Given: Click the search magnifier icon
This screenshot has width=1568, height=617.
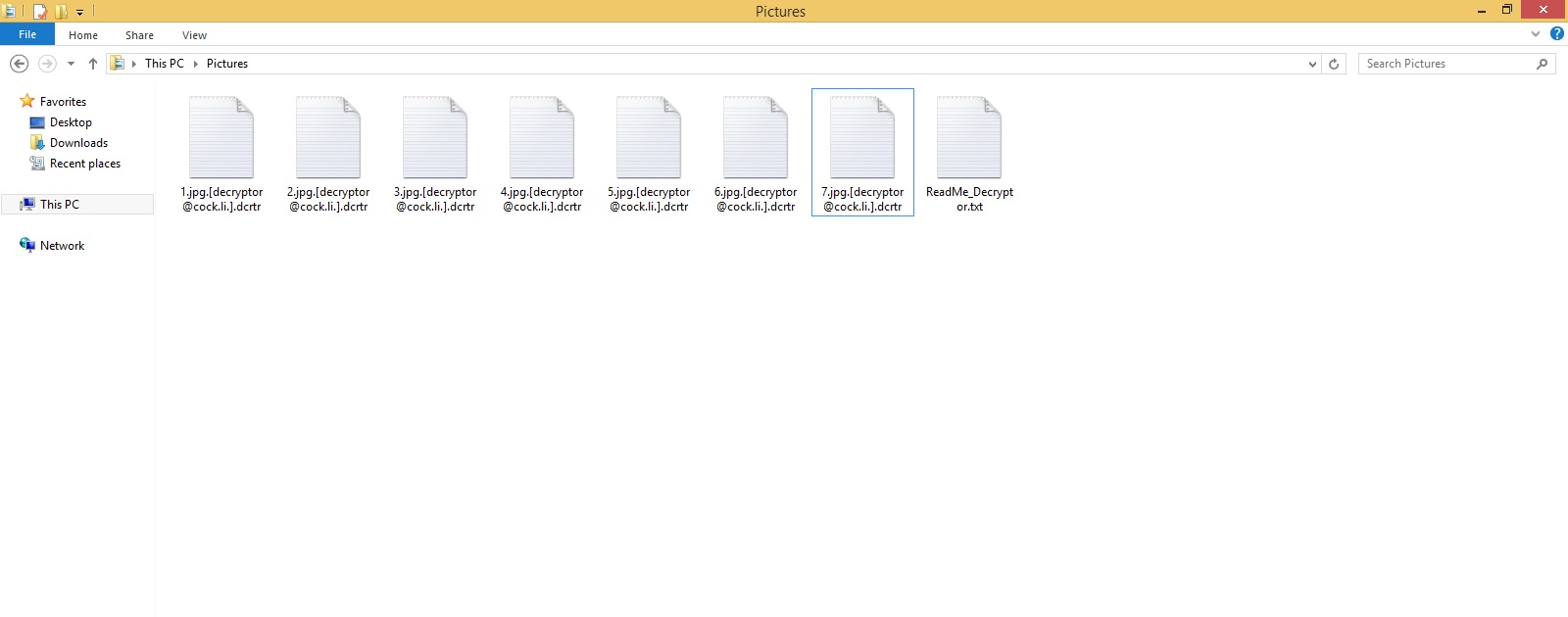Looking at the screenshot, I should coord(1542,64).
